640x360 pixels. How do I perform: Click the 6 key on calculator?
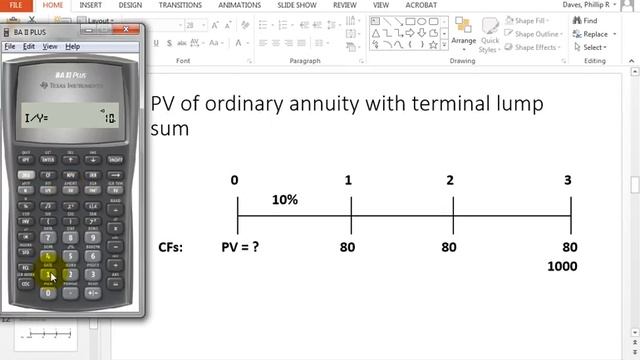click(x=93, y=256)
